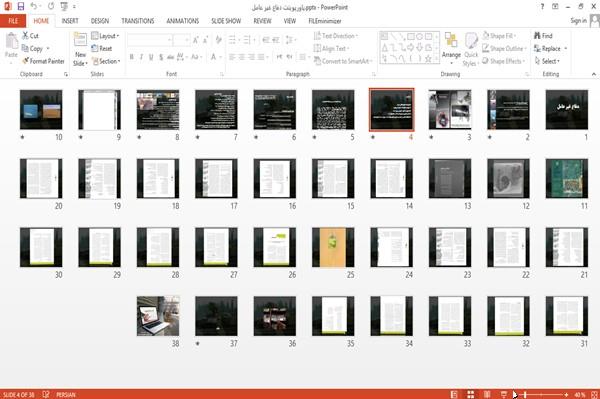Open the TRANSITIONS tab
The image size is (600, 399).
pyautogui.click(x=138, y=21)
